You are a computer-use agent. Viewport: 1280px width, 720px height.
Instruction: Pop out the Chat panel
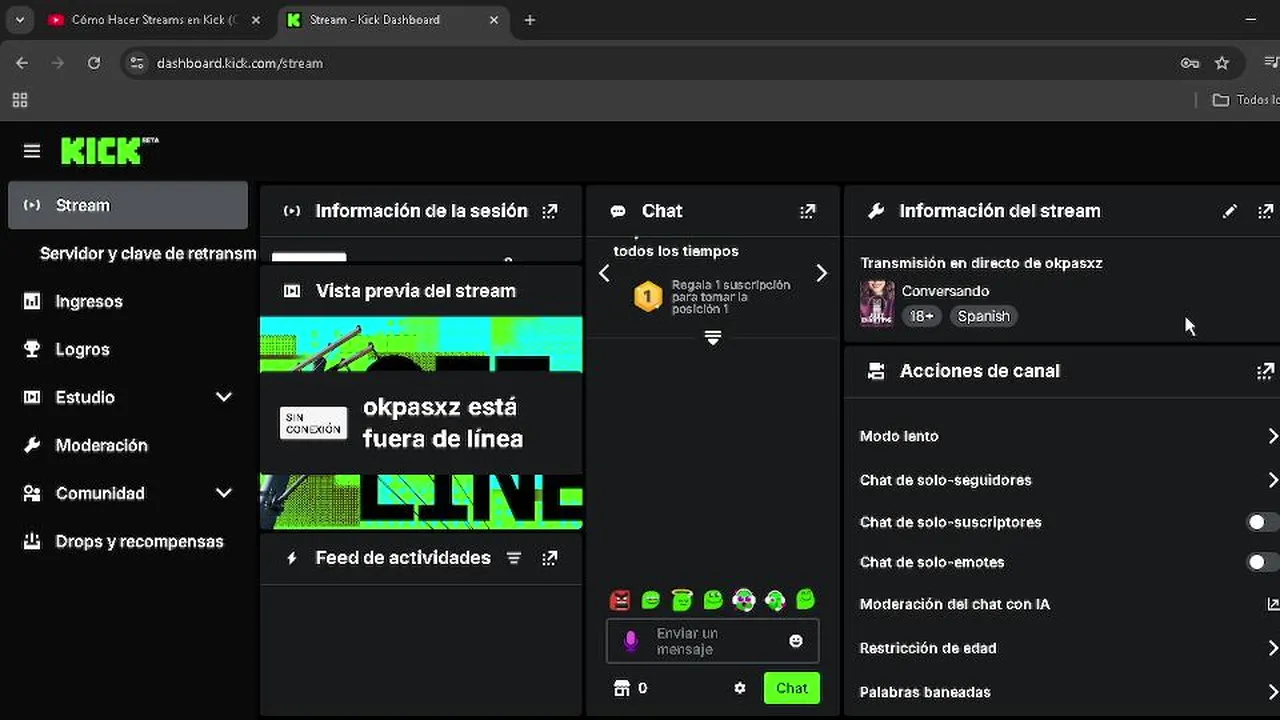807,211
